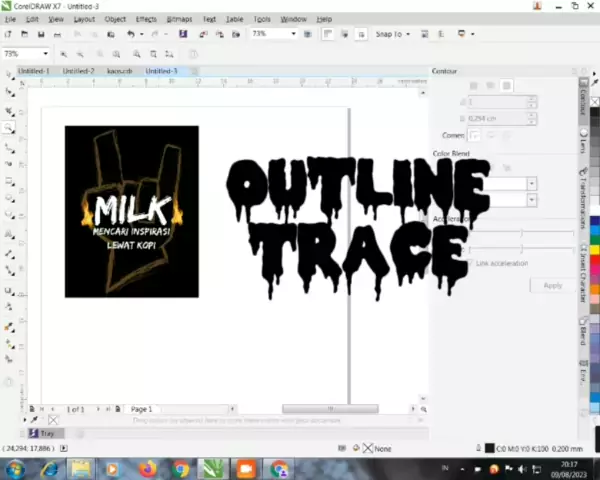Click the Chrome icon in taskbar
600x480 pixels.
(x=180, y=467)
